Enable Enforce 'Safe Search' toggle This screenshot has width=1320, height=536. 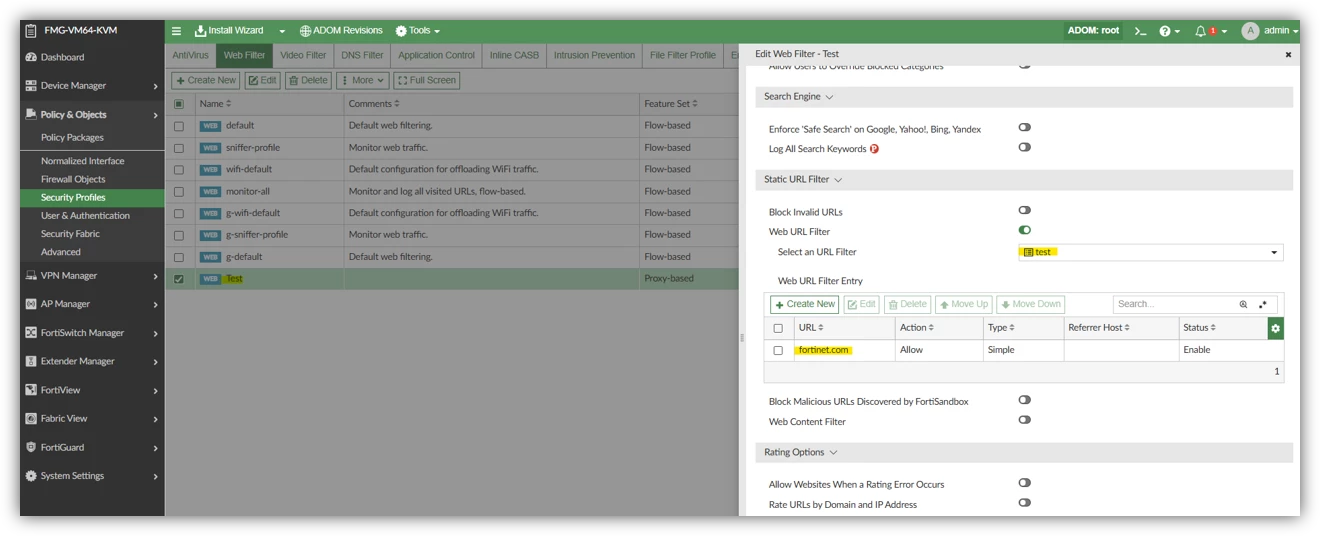(1025, 128)
